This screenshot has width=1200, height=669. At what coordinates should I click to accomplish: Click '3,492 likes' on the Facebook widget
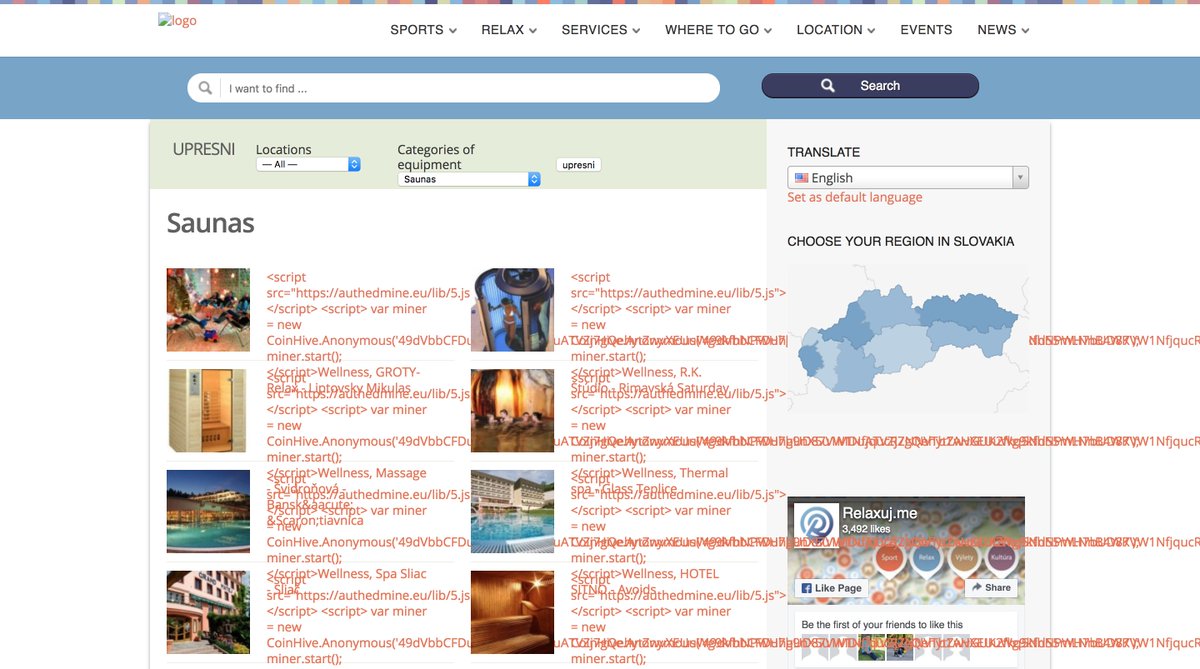866,529
